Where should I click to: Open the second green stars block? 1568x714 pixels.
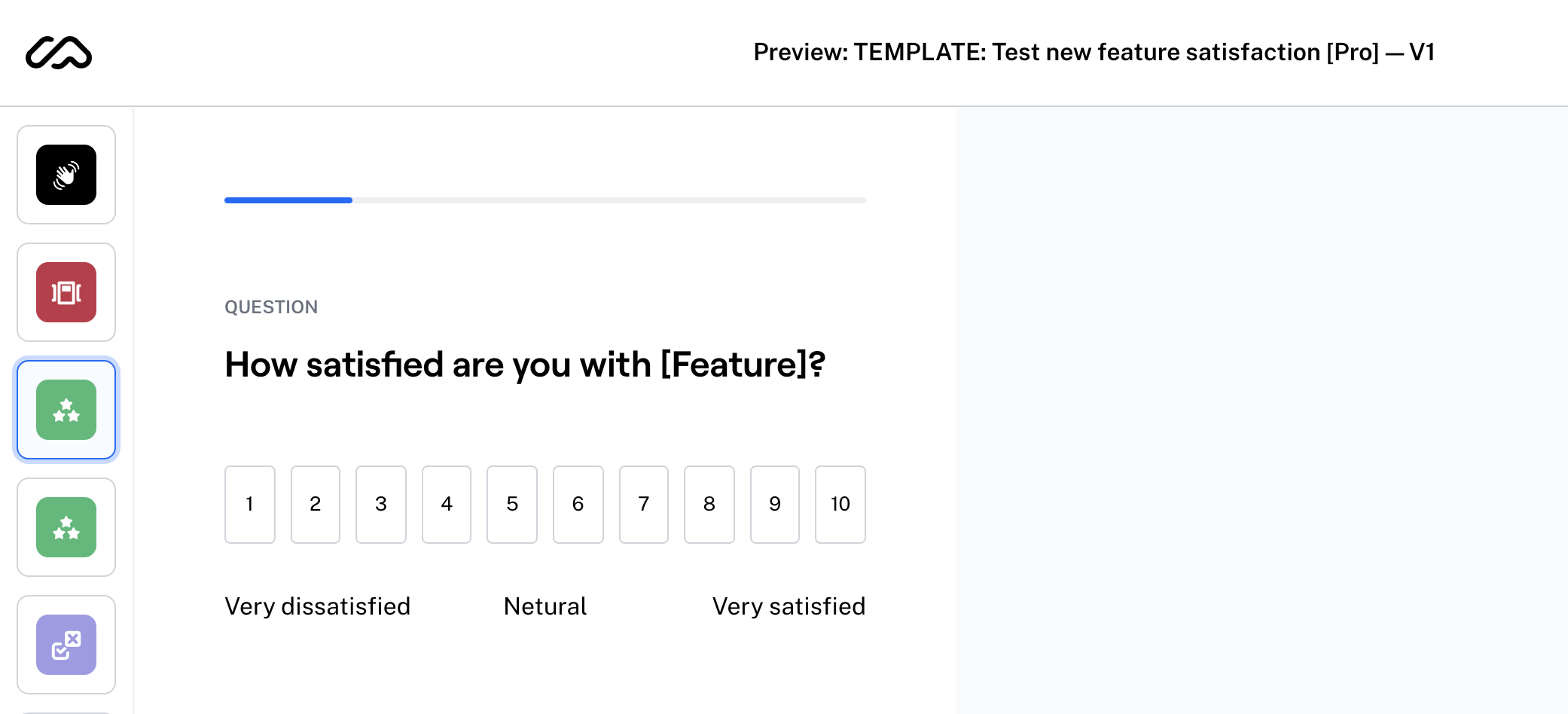point(66,527)
